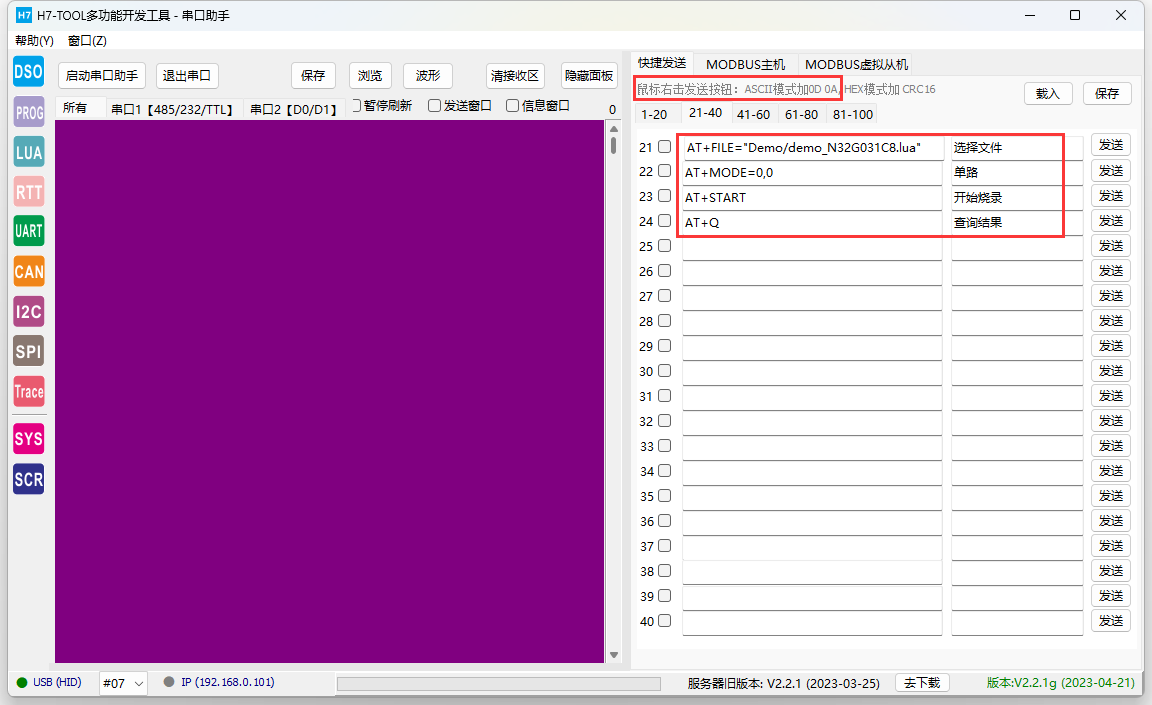Viewport: 1152px width, 705px height.
Task: Click the 浏览 button
Action: coord(370,76)
